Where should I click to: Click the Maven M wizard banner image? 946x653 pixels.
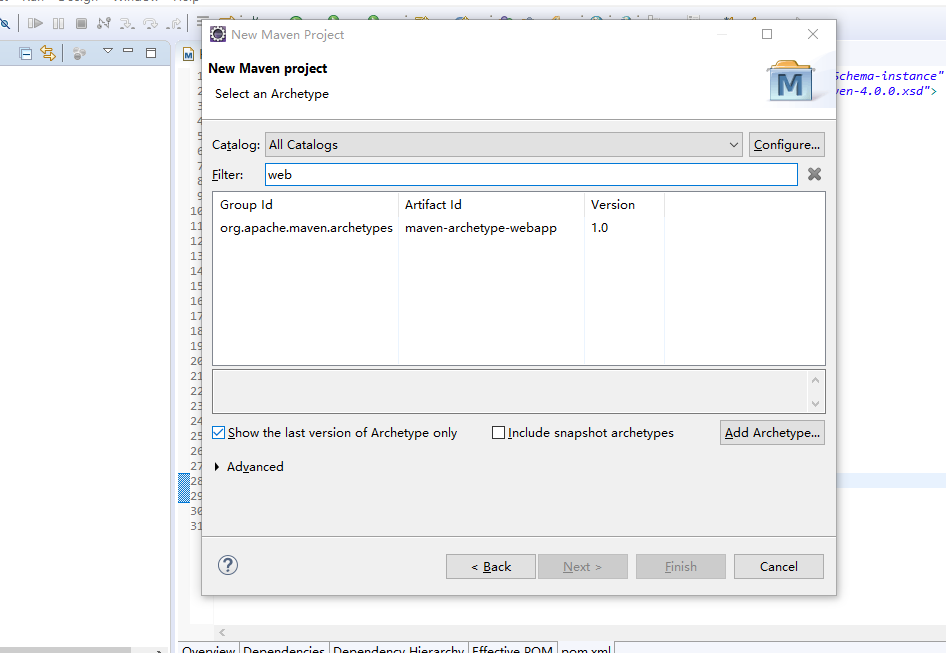tap(790, 81)
